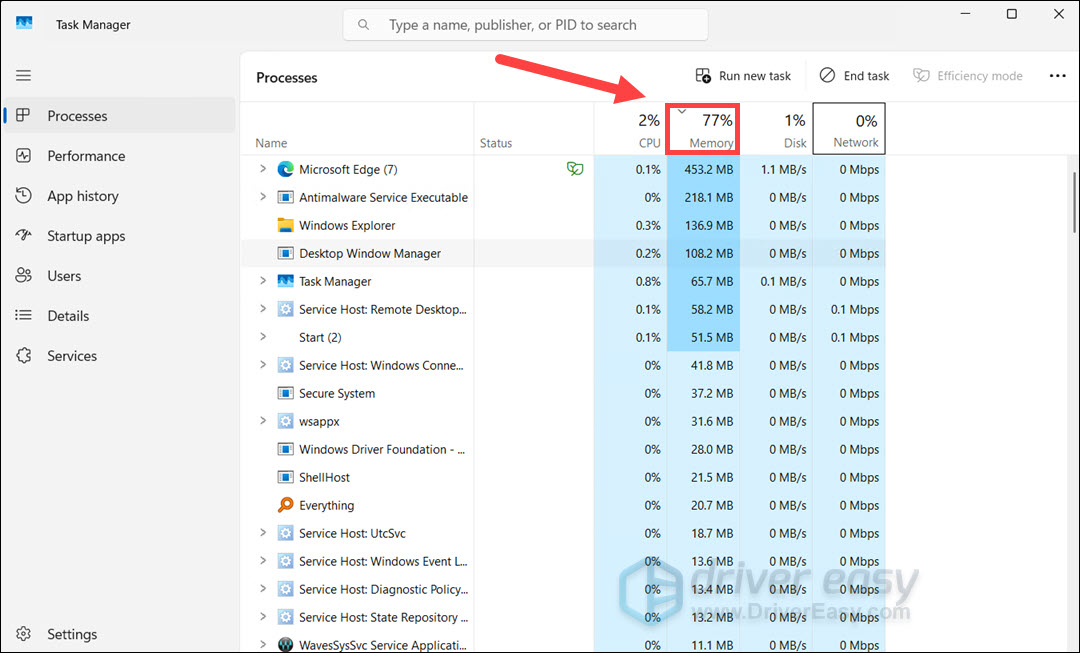Image resolution: width=1080 pixels, height=653 pixels.
Task: Open the Users page
Action: (x=120, y=276)
